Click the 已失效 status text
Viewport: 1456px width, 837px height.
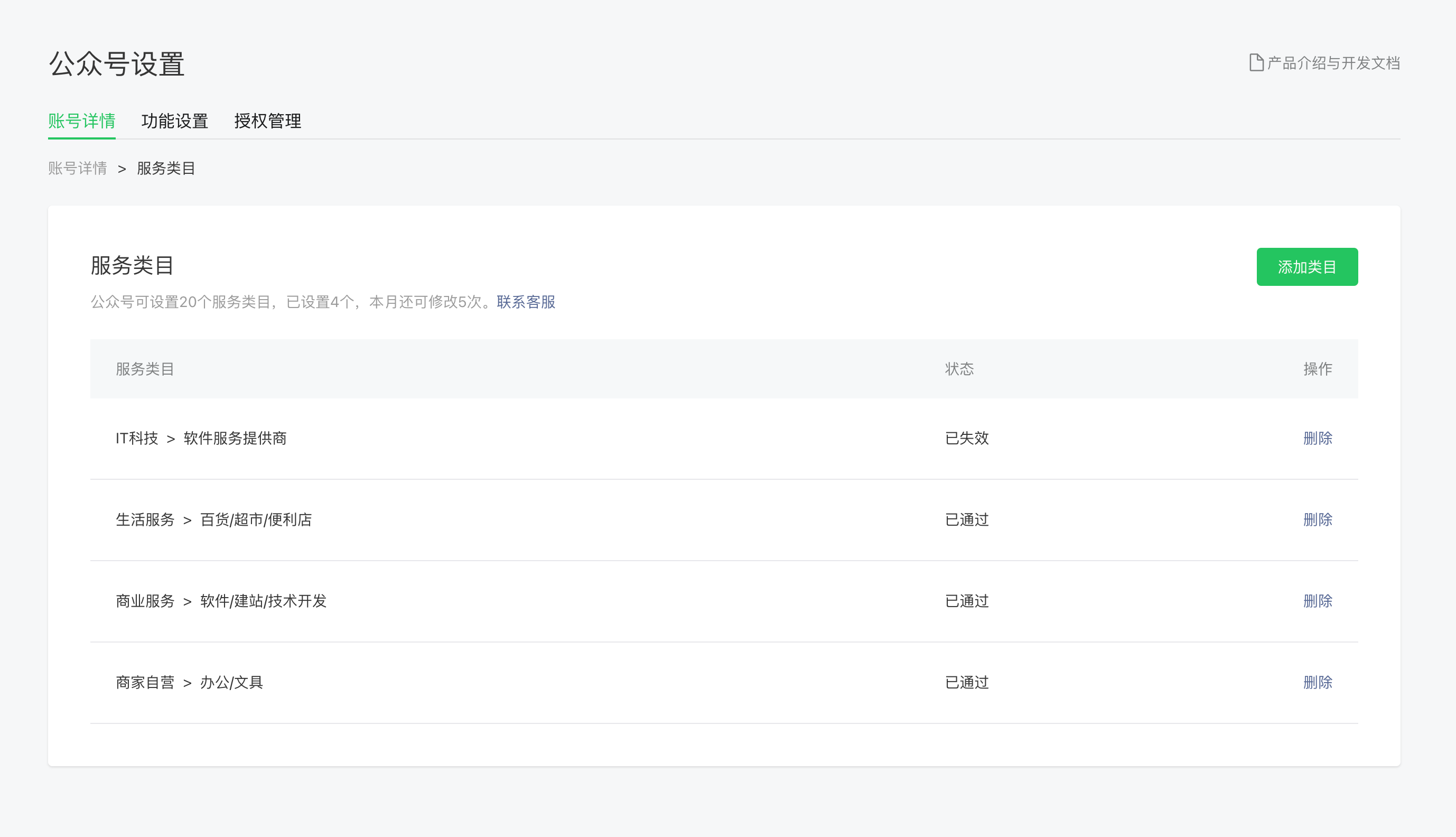pyautogui.click(x=966, y=438)
